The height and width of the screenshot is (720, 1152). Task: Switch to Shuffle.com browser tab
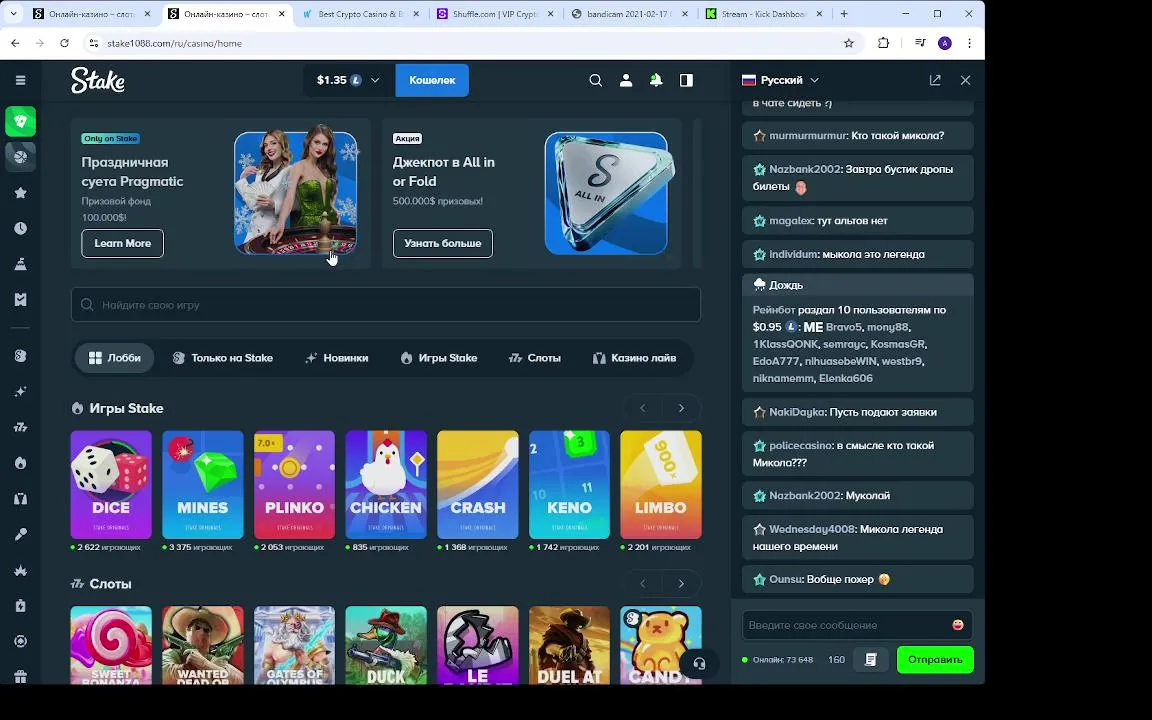click(x=494, y=14)
